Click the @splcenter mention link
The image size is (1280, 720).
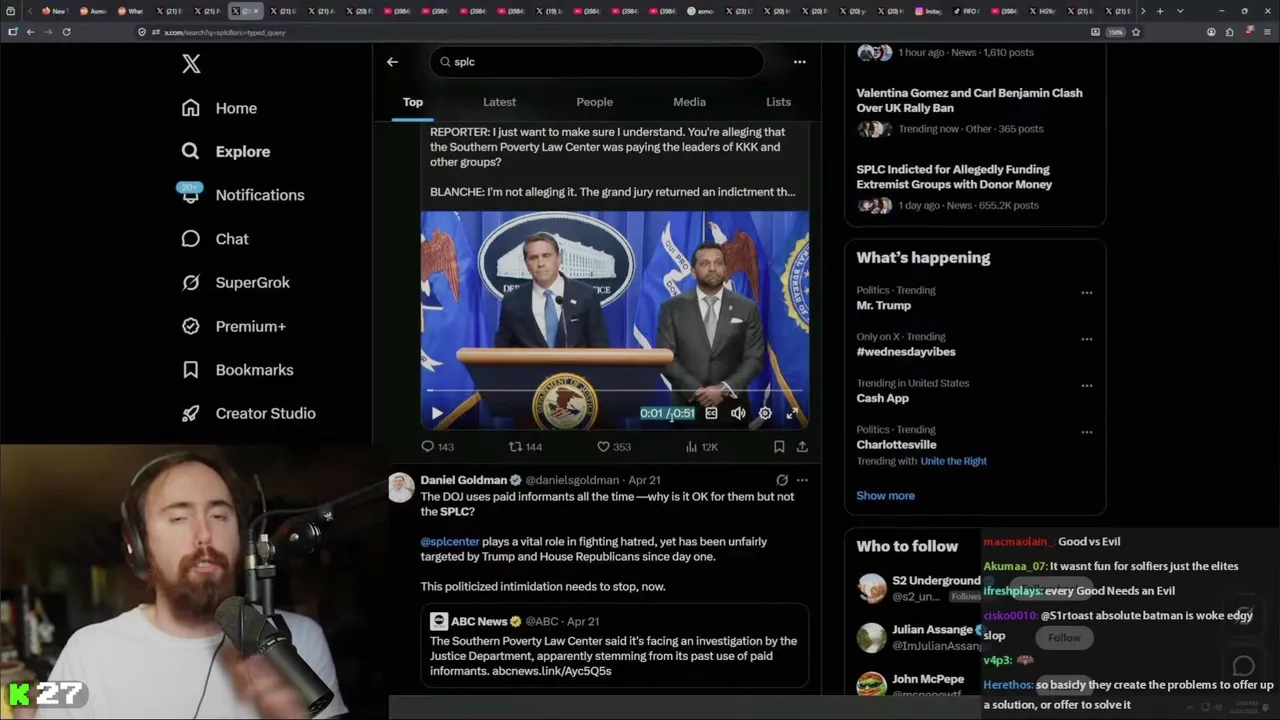[450, 541]
